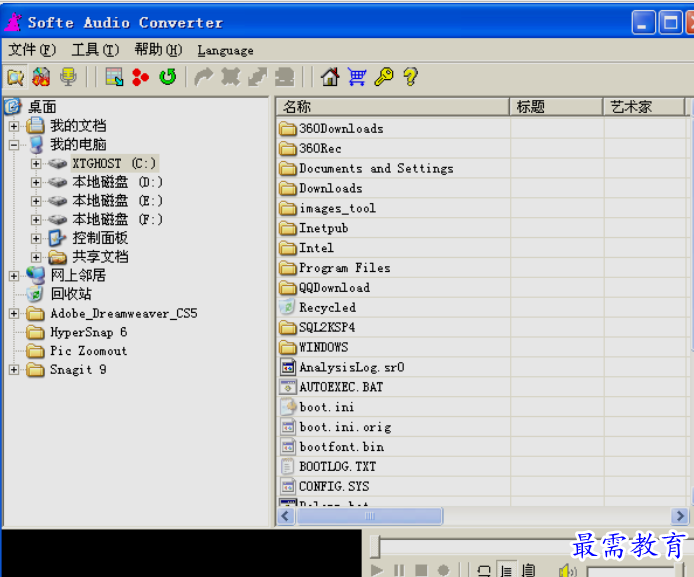Screen dimensions: 694x577
Task: Select the HyperSnap 6 folder in tree
Action: pos(89,332)
